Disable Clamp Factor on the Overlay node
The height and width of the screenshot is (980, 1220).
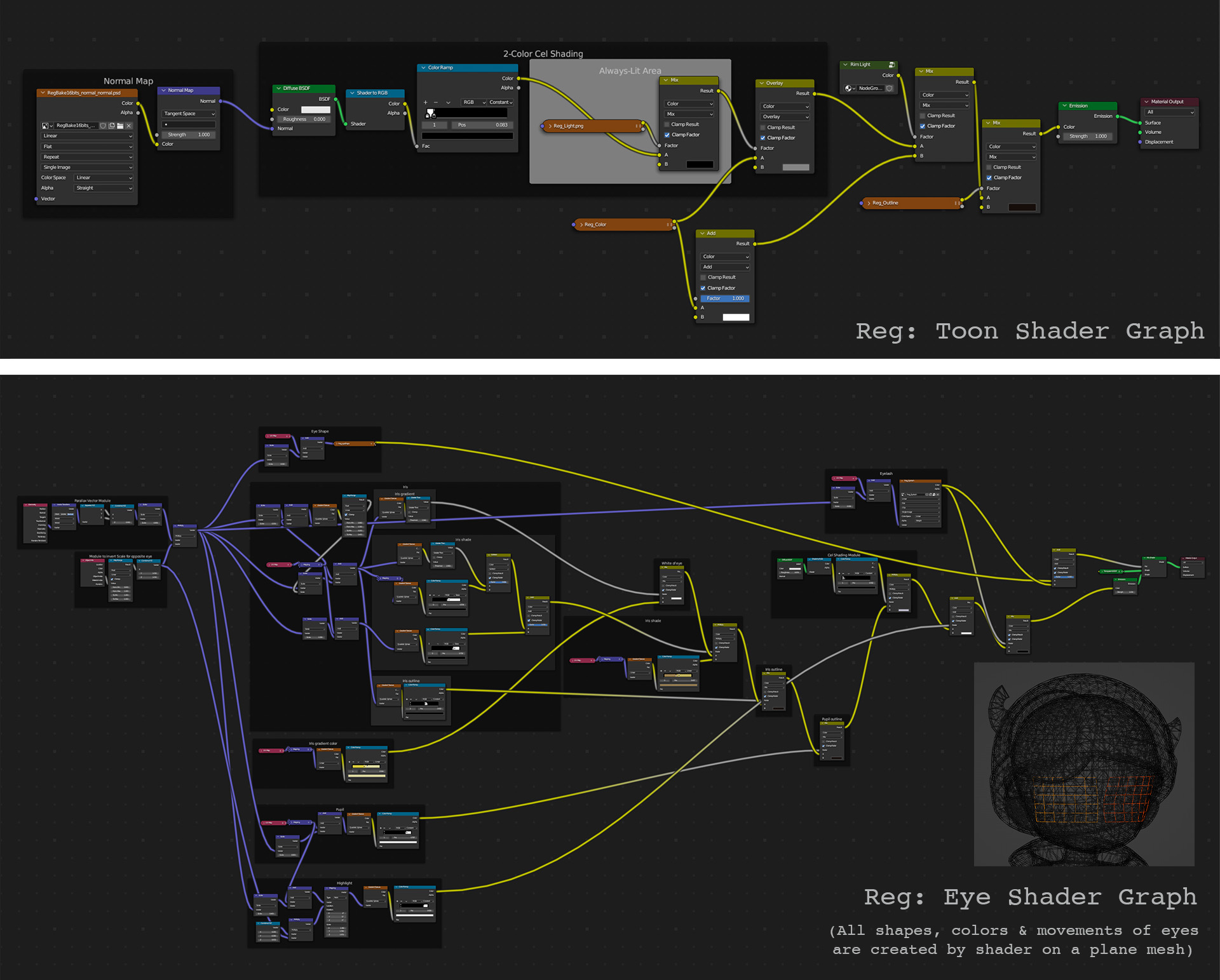click(763, 138)
